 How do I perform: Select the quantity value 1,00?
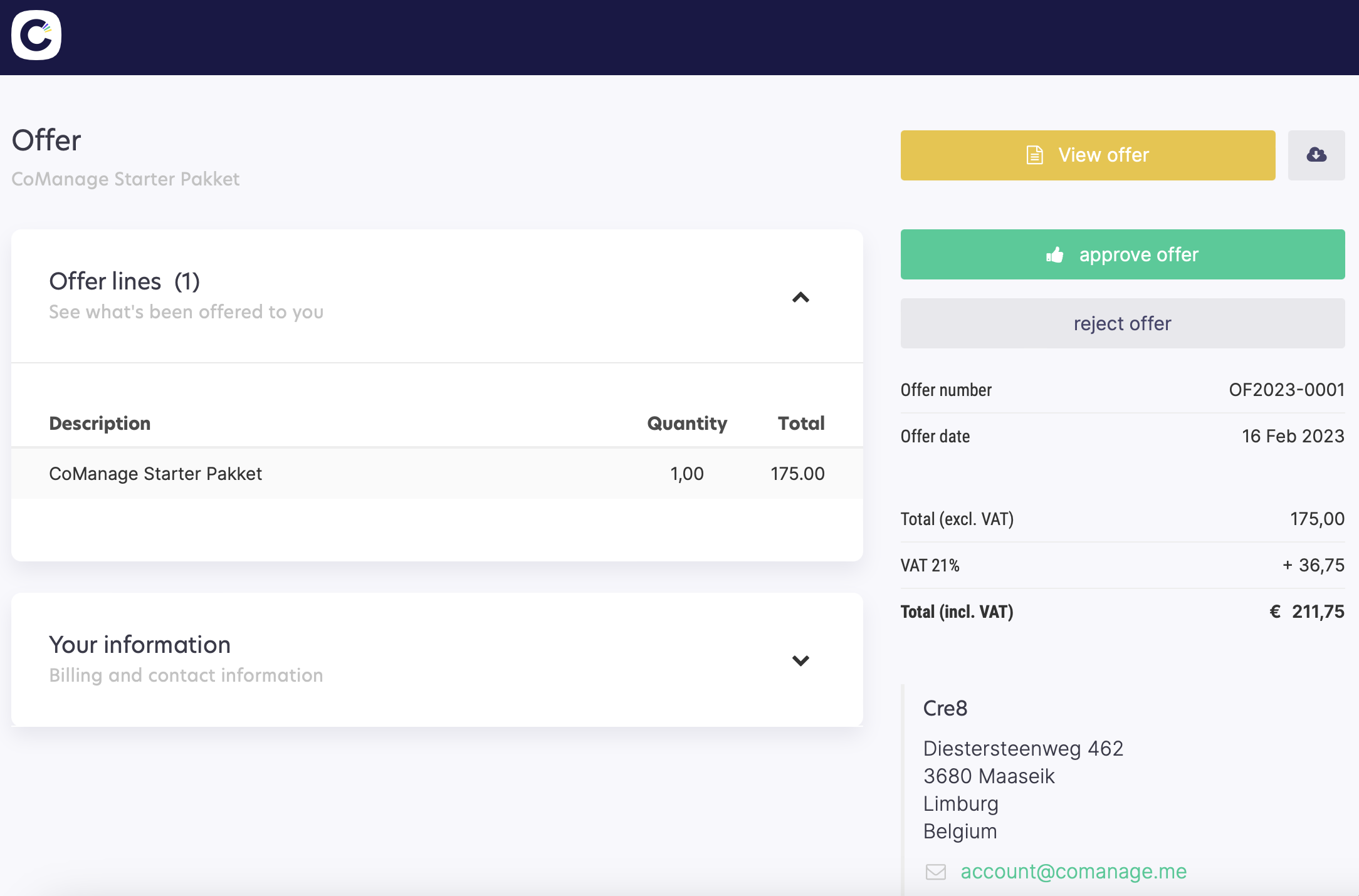(x=687, y=474)
